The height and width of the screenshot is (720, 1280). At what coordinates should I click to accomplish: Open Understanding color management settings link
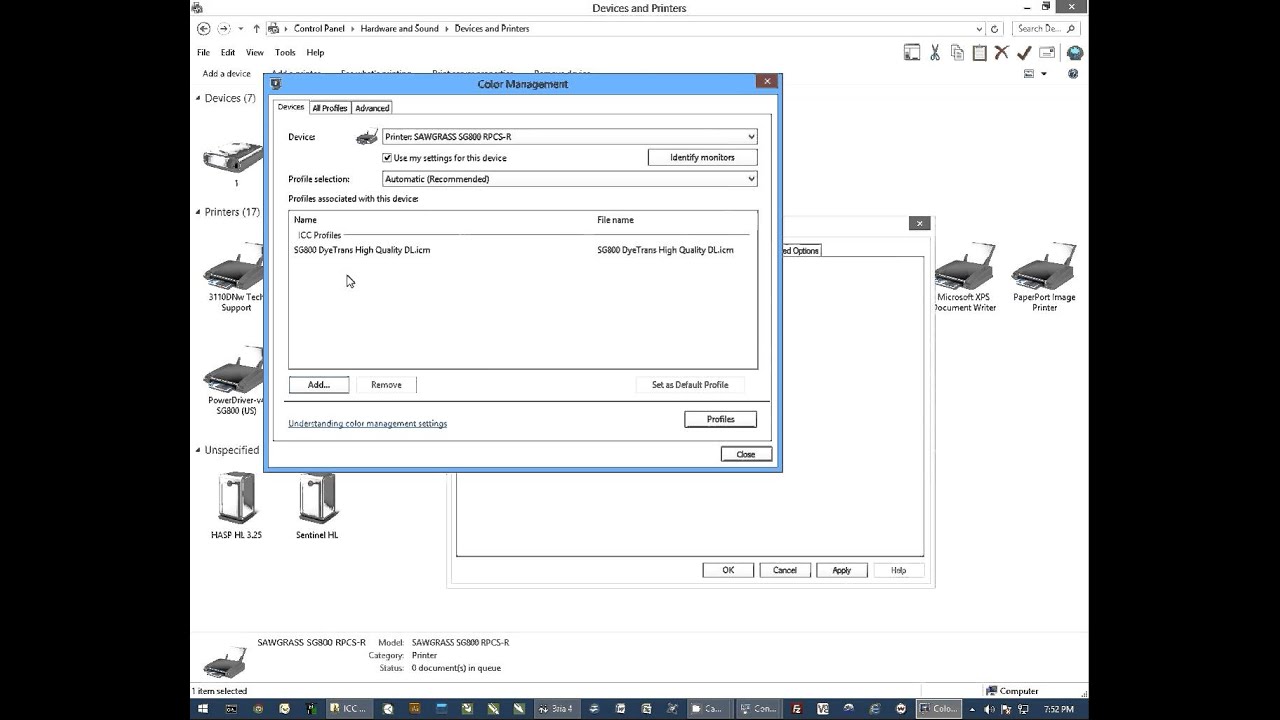pos(367,424)
